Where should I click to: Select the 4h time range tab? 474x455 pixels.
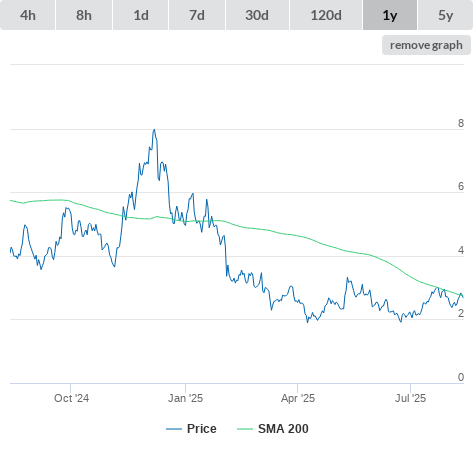coord(28,15)
